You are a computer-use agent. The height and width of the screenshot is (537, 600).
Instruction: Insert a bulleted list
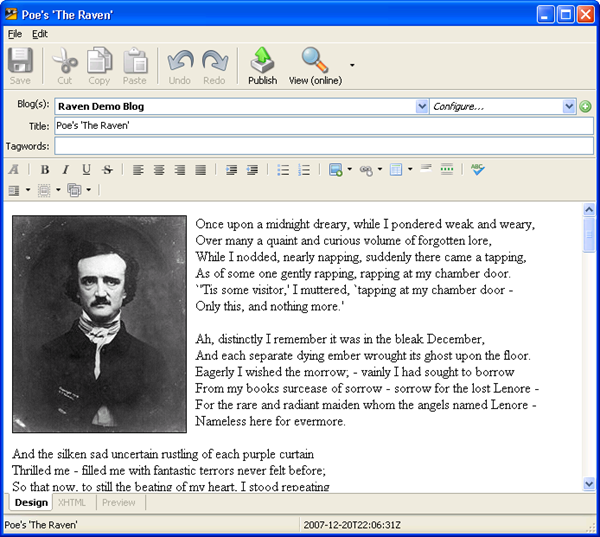283,170
